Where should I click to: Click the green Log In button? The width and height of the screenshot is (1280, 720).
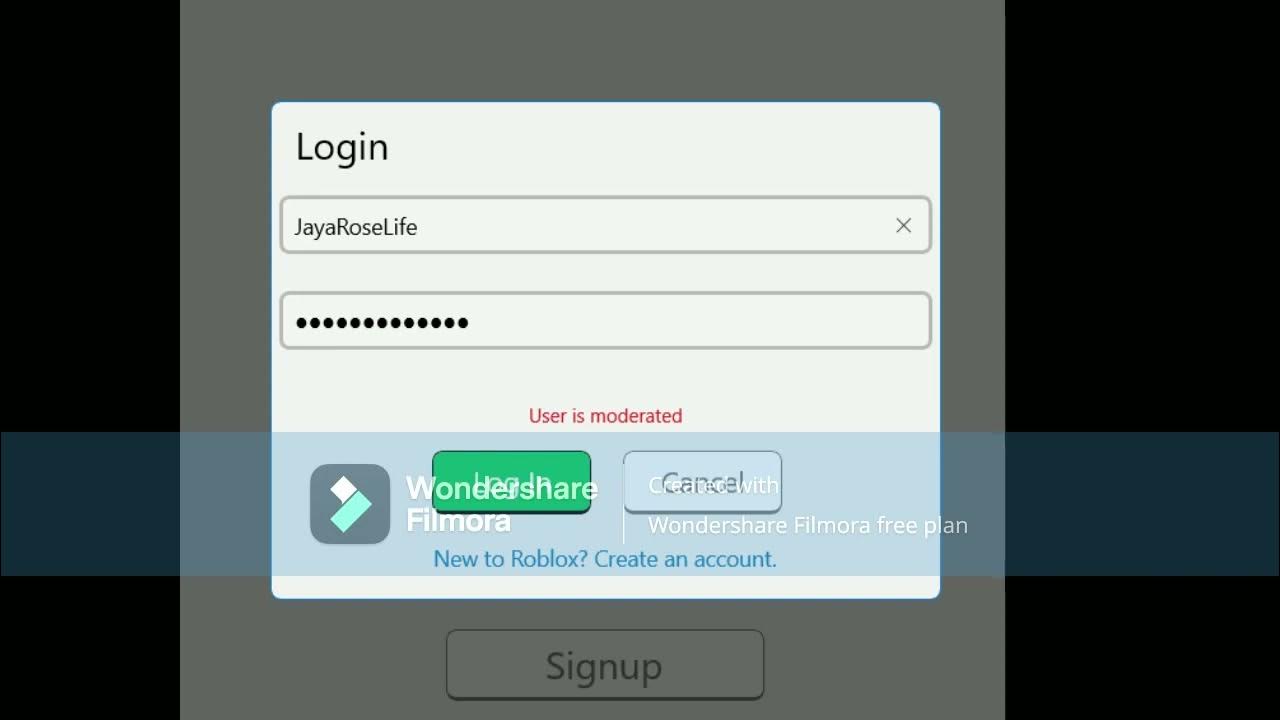[511, 482]
